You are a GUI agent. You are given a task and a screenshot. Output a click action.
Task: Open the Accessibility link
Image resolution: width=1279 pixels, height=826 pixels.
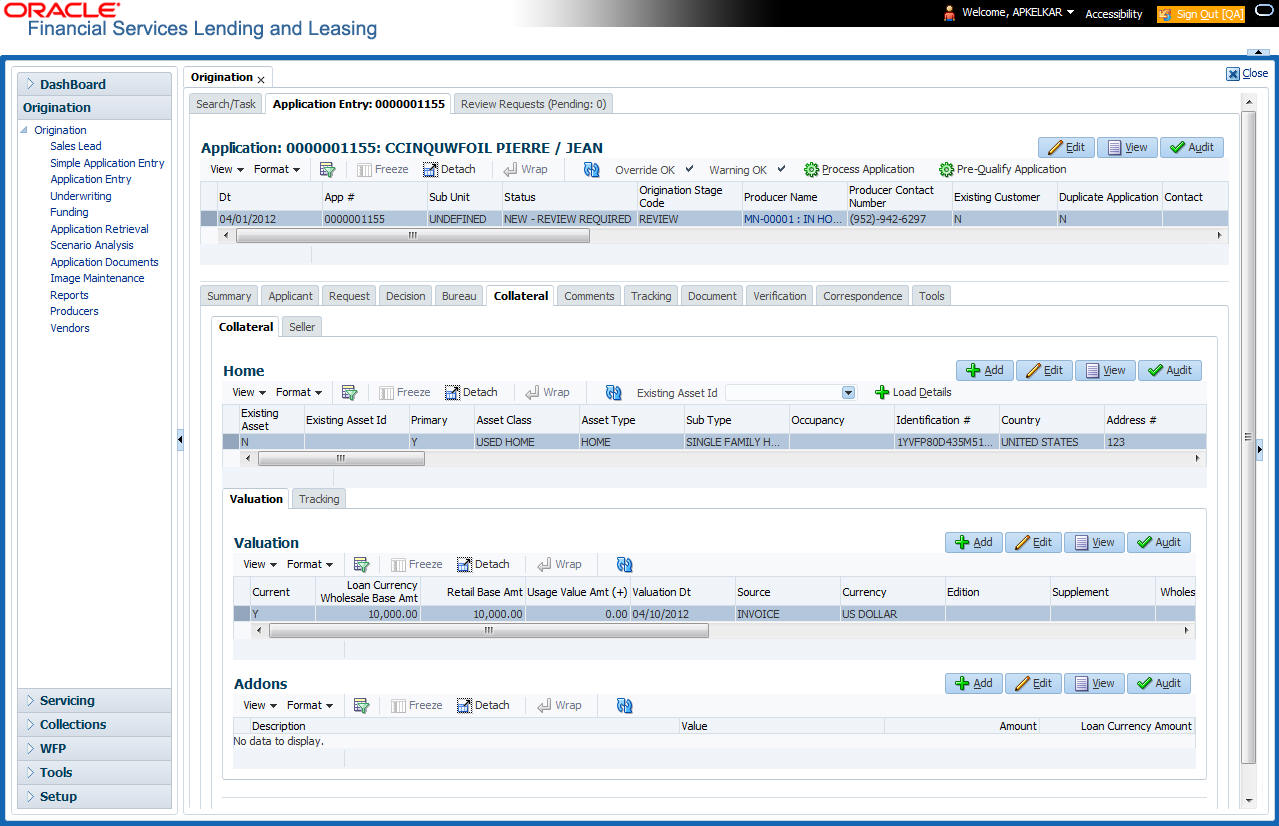pyautogui.click(x=1114, y=14)
